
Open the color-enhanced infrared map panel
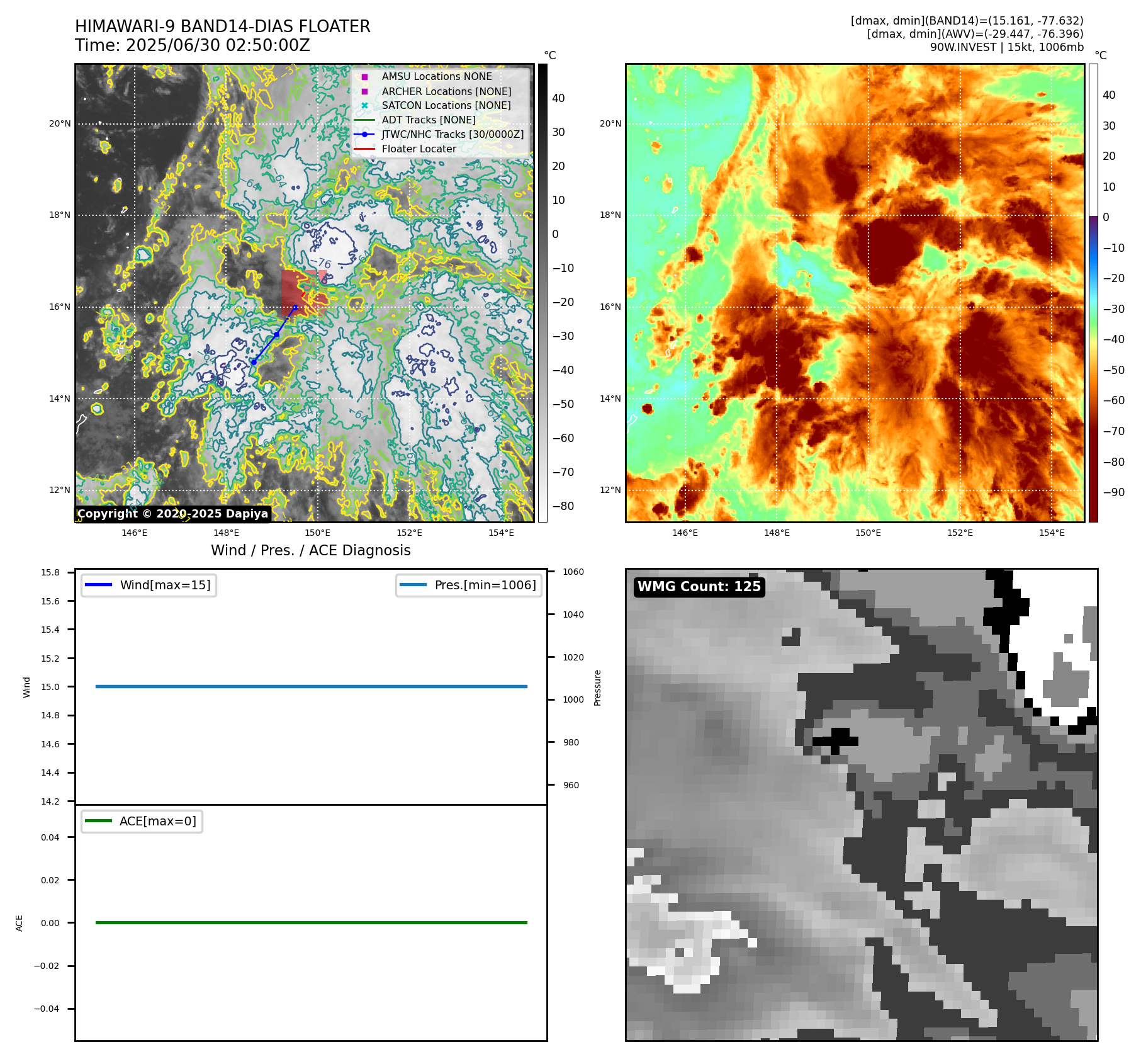[x=855, y=293]
